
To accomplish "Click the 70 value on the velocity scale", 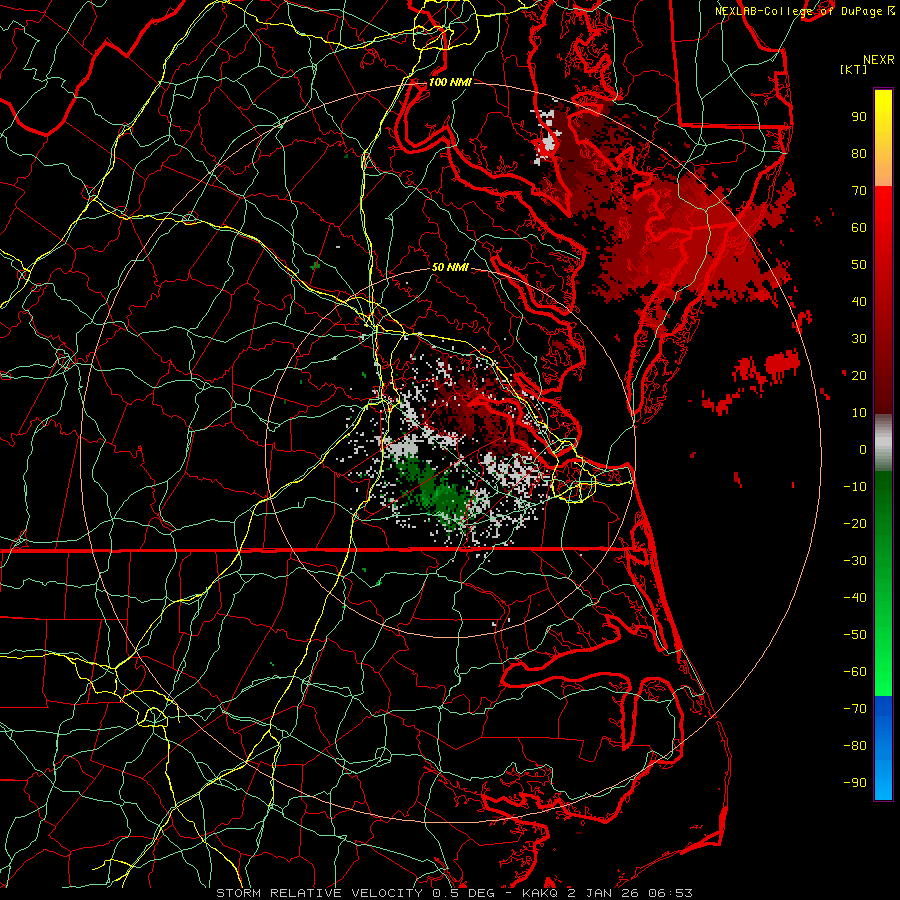I will click(859, 191).
